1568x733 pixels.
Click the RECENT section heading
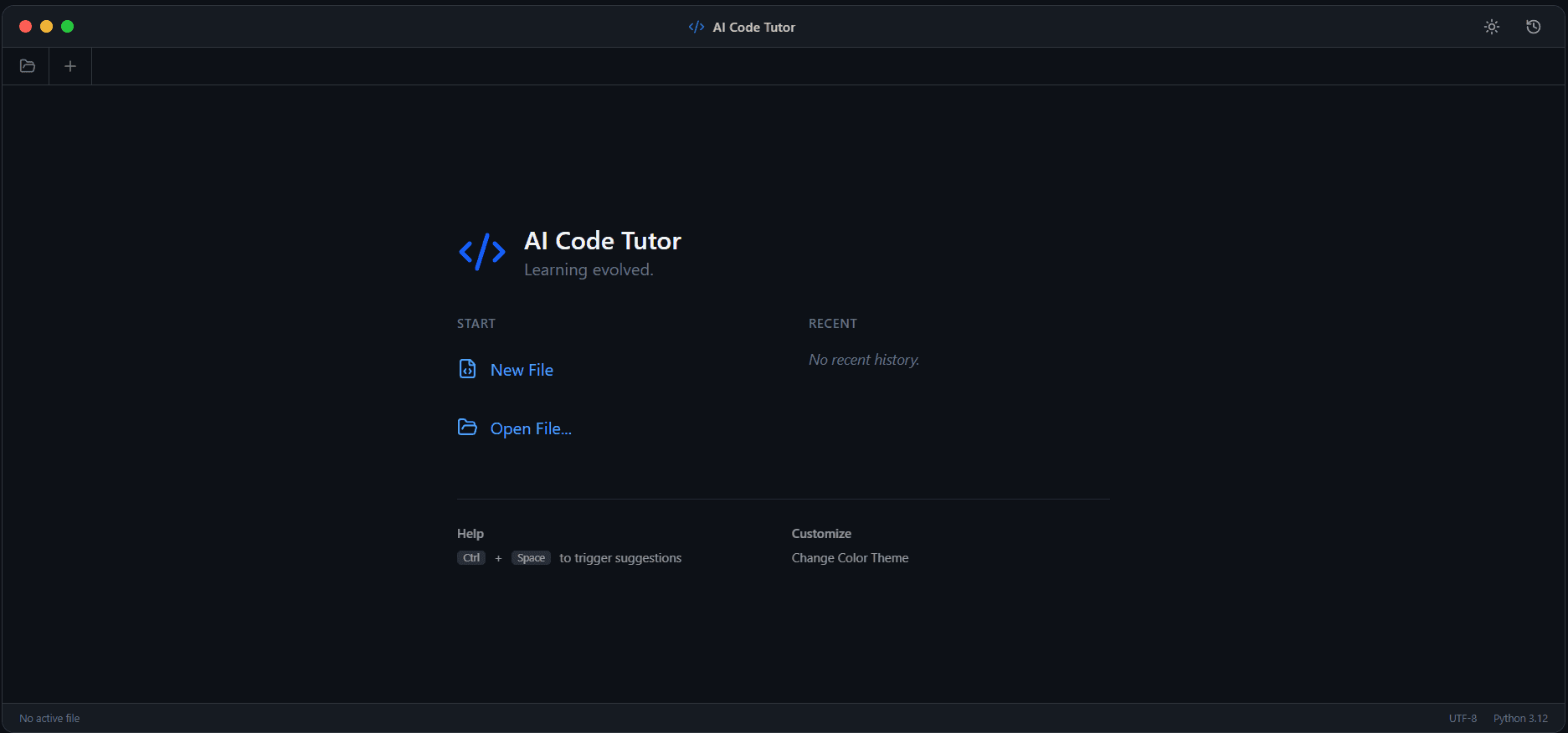point(833,324)
